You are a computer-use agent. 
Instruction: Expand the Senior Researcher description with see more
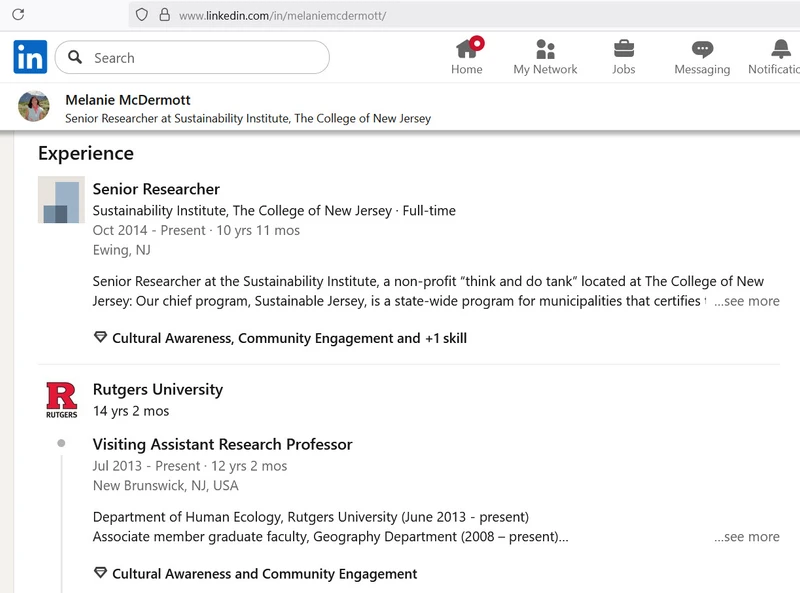(746, 301)
